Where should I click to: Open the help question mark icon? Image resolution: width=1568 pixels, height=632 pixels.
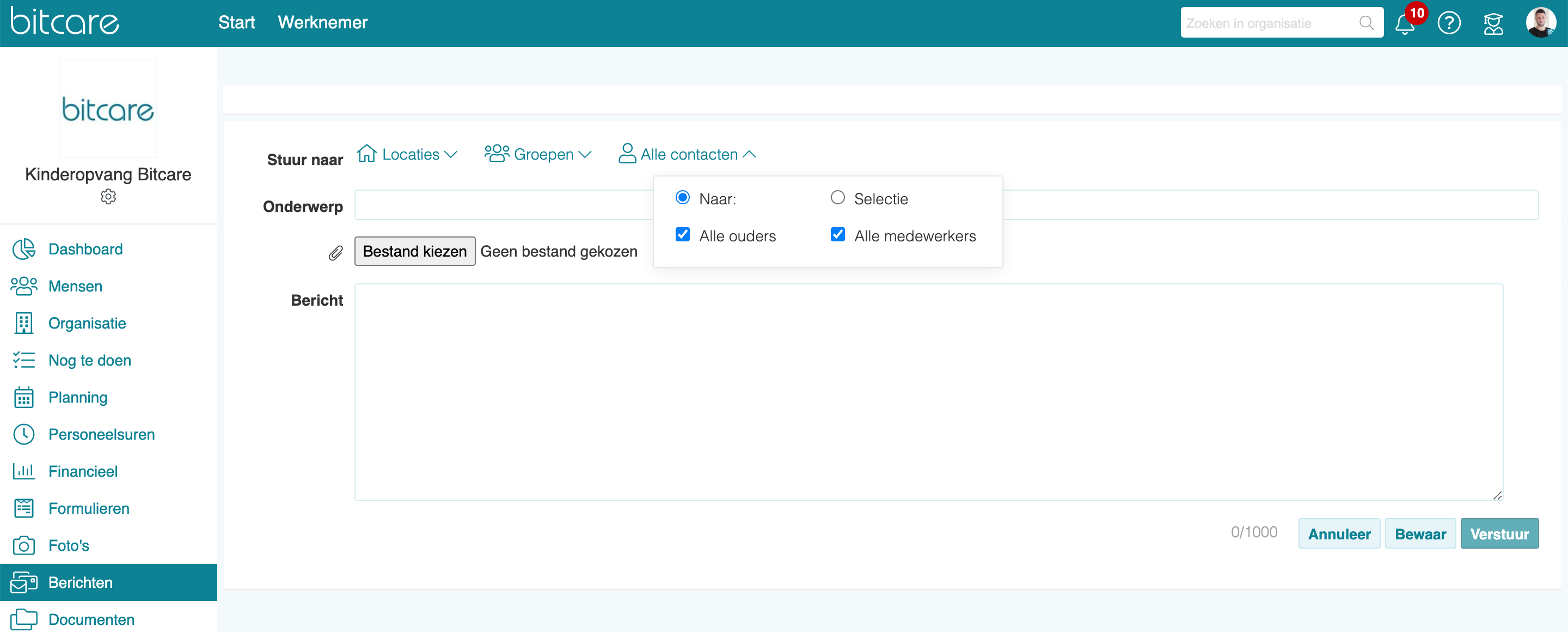coord(1449,24)
